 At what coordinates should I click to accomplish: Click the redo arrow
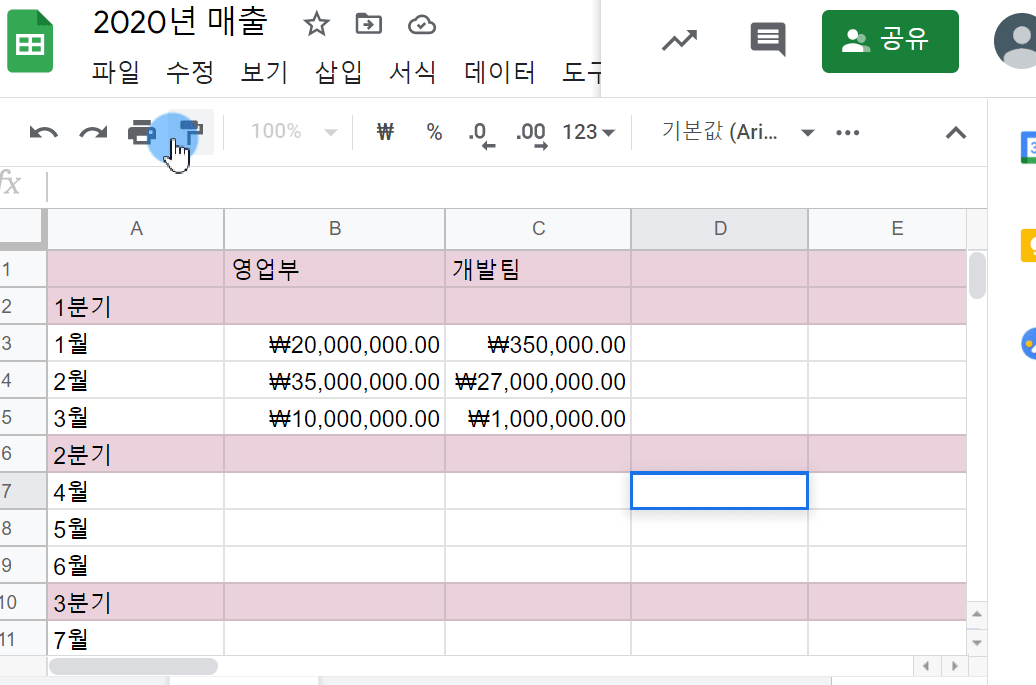[93, 133]
